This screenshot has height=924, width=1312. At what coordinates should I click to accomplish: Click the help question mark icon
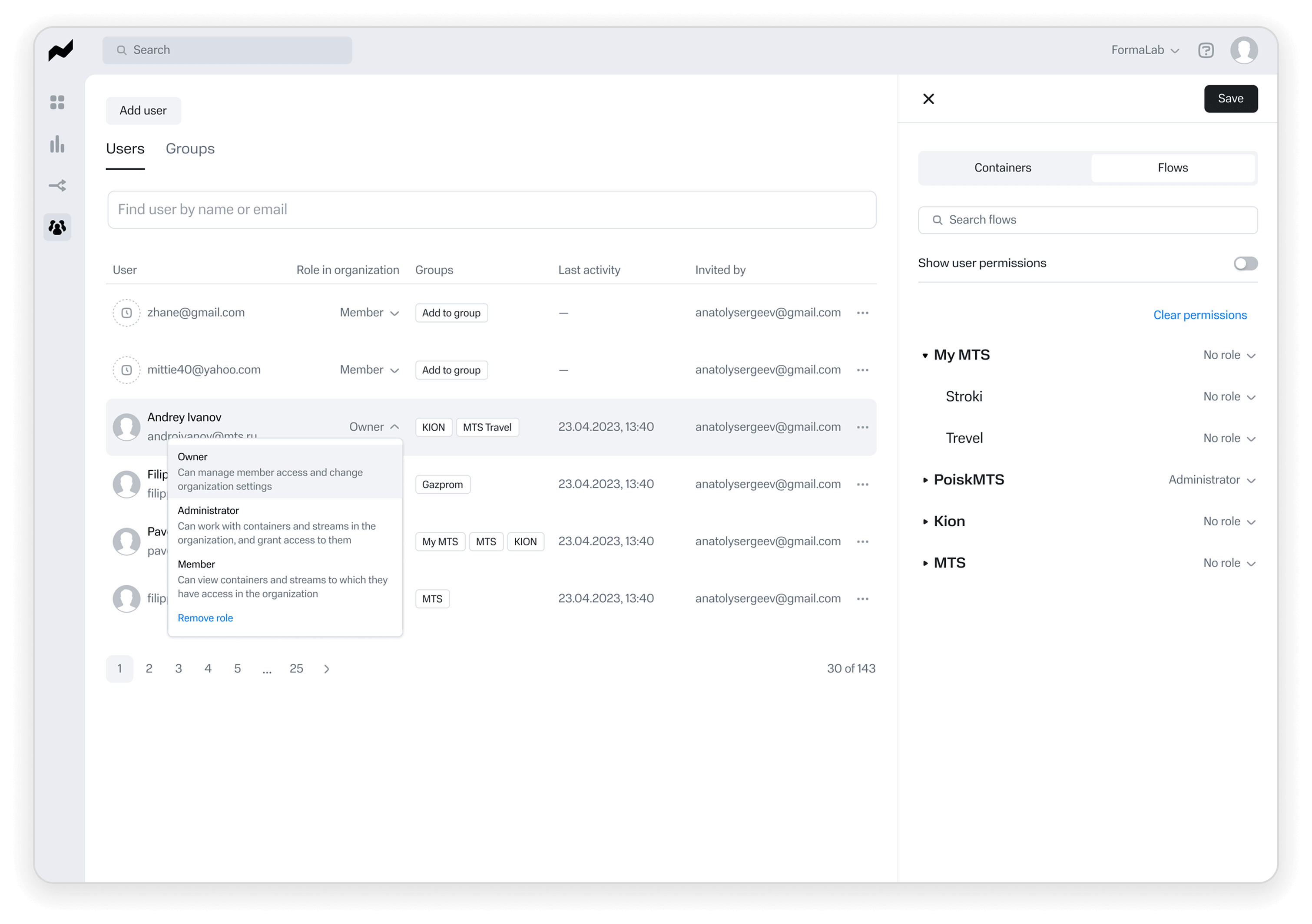[1206, 50]
